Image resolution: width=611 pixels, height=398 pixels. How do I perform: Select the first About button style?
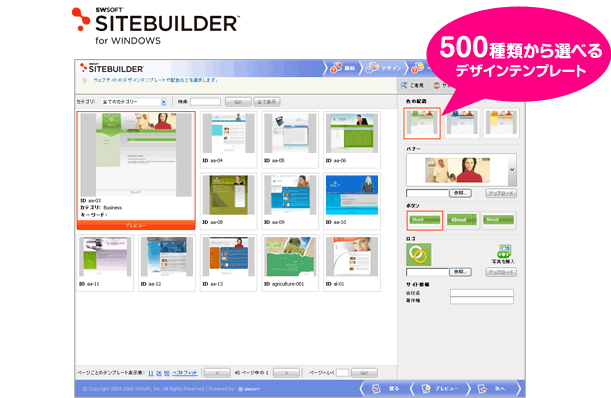(x=425, y=220)
